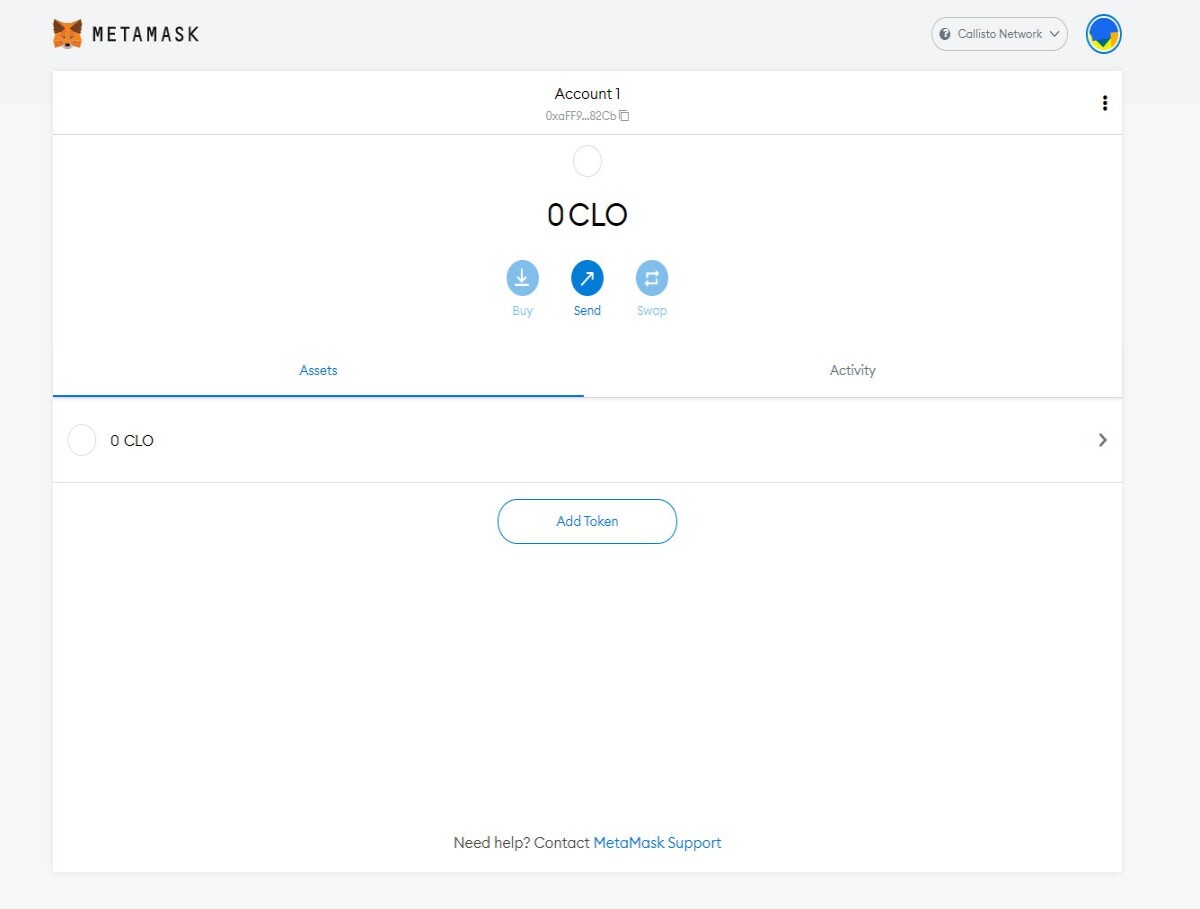1200x909 pixels.
Task: Click the MetaMask fox logo
Action: 67,34
